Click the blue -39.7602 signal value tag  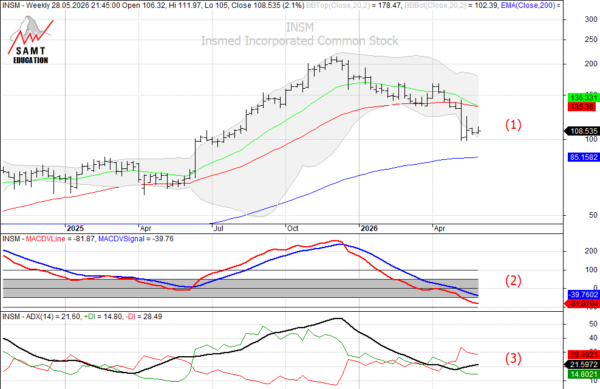[x=583, y=295]
